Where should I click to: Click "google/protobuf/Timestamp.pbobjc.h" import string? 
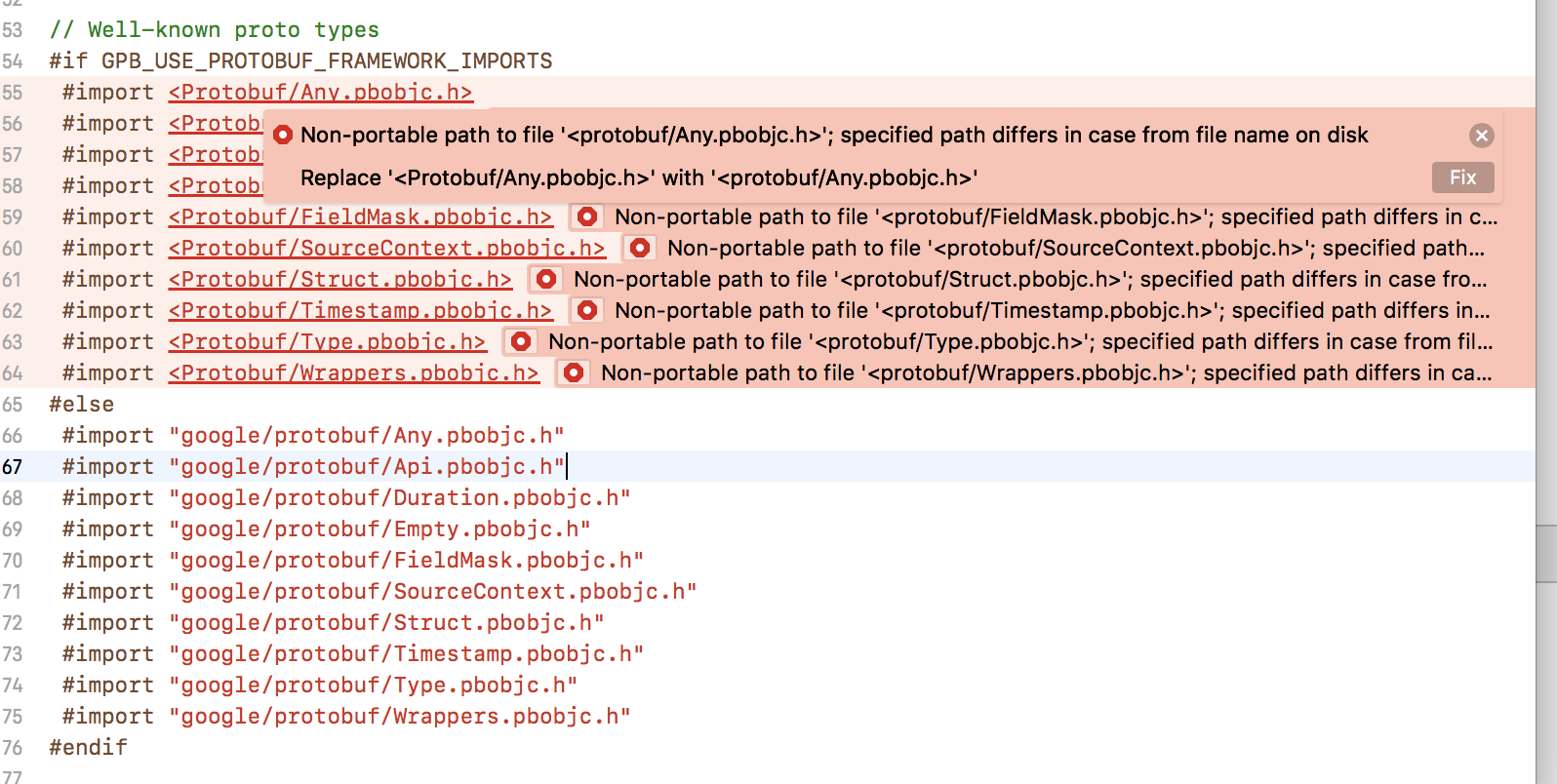(407, 653)
